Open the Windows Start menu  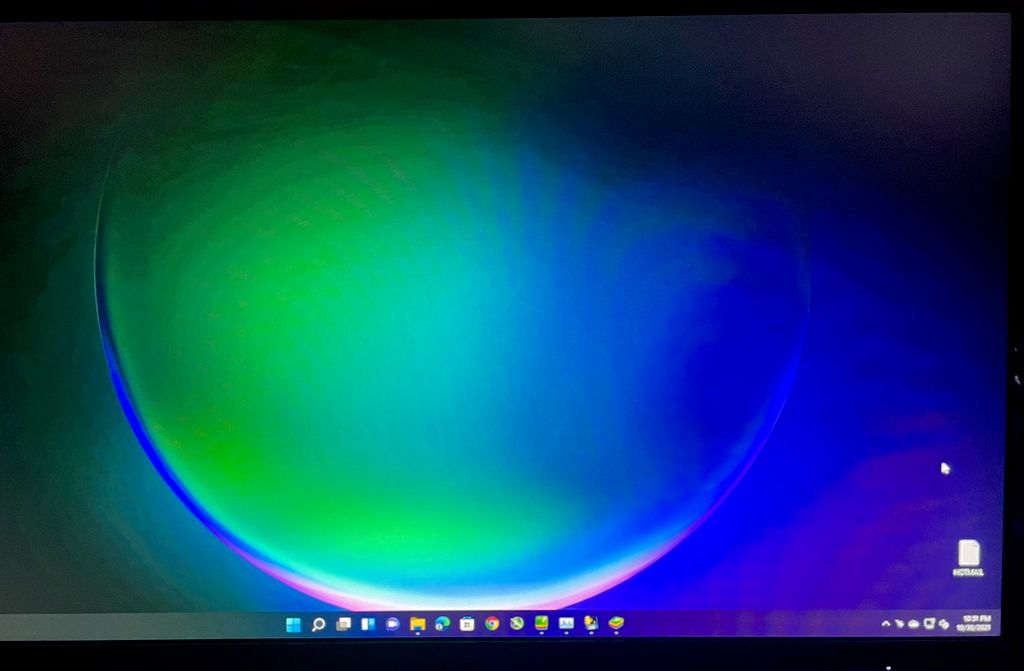coord(293,625)
